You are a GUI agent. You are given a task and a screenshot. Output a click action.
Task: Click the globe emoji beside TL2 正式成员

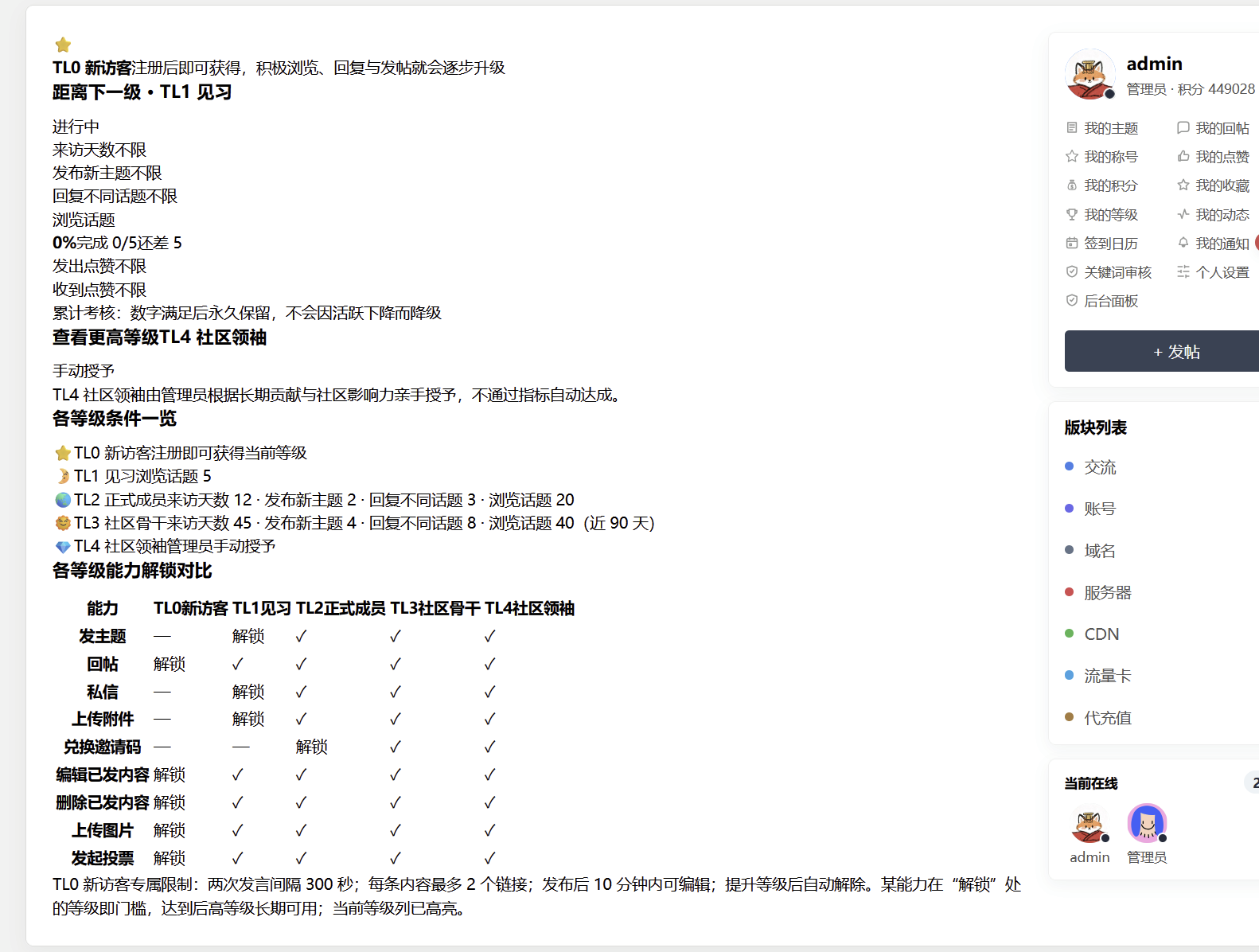pos(63,500)
